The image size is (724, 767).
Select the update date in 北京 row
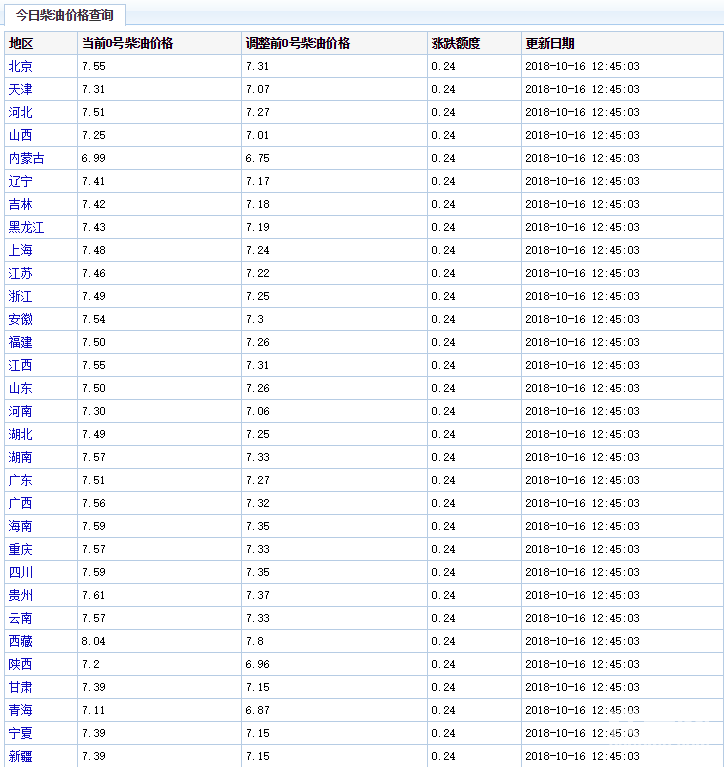(x=582, y=66)
